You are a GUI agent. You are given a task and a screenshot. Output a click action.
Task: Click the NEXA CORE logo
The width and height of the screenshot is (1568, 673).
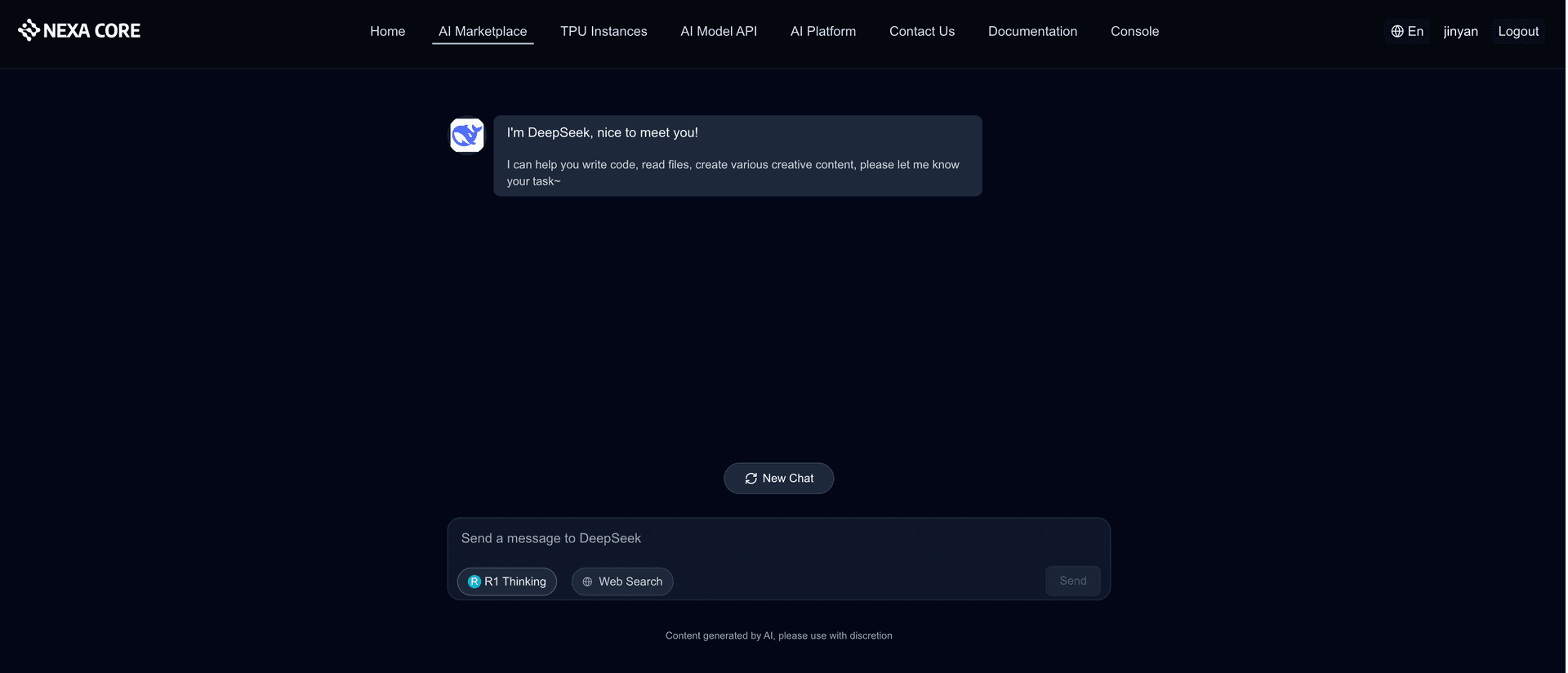click(x=79, y=30)
